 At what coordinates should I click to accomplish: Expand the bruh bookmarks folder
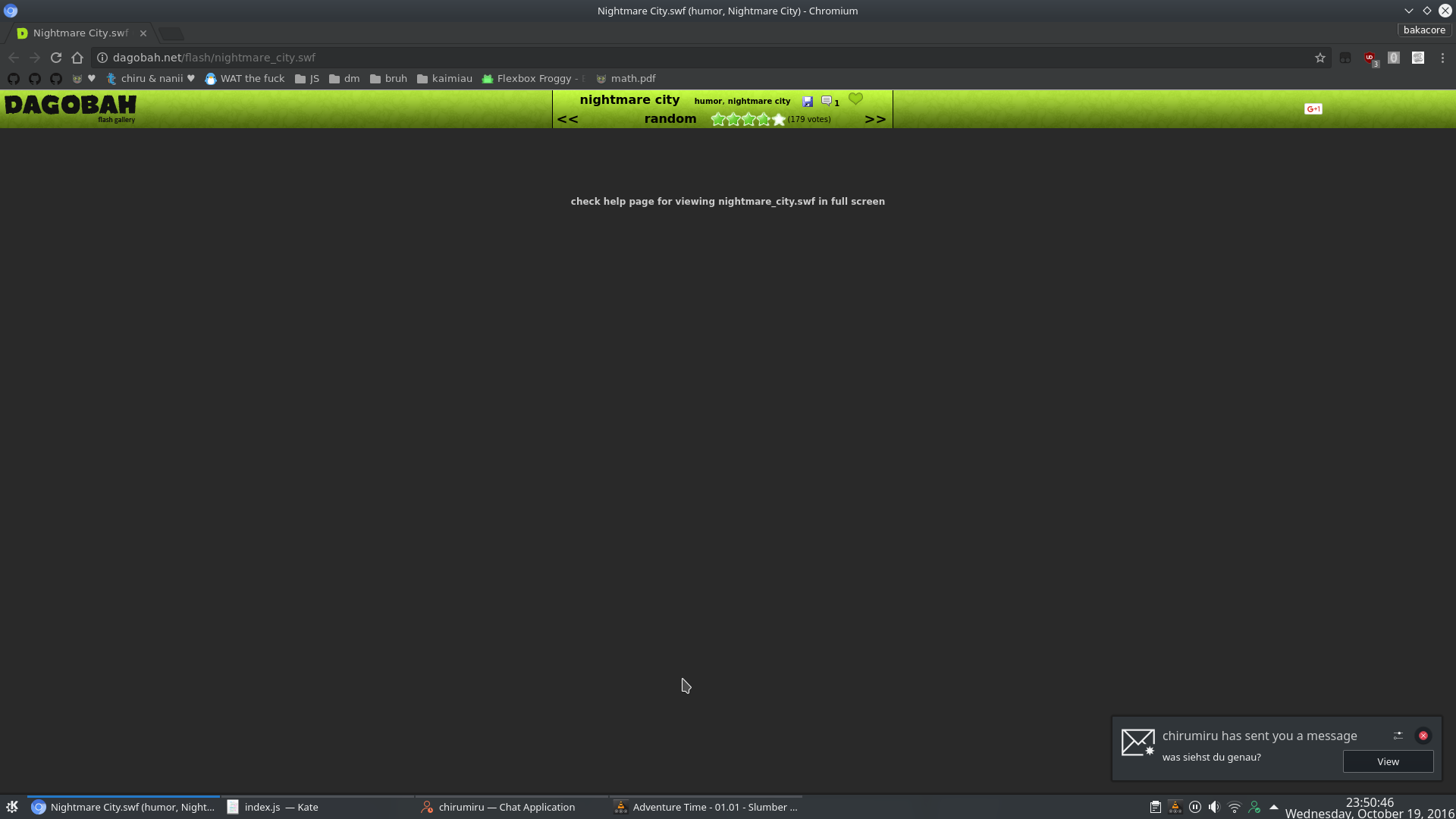[388, 79]
